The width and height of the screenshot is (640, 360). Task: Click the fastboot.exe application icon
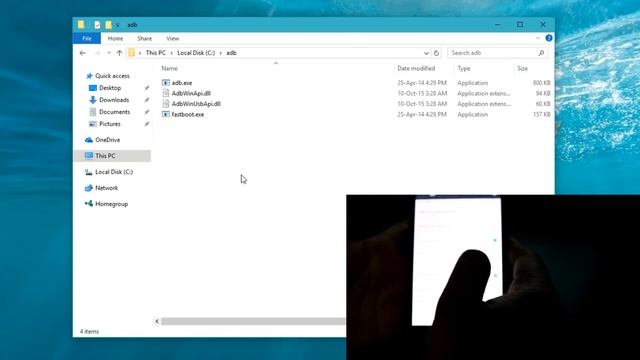166,115
